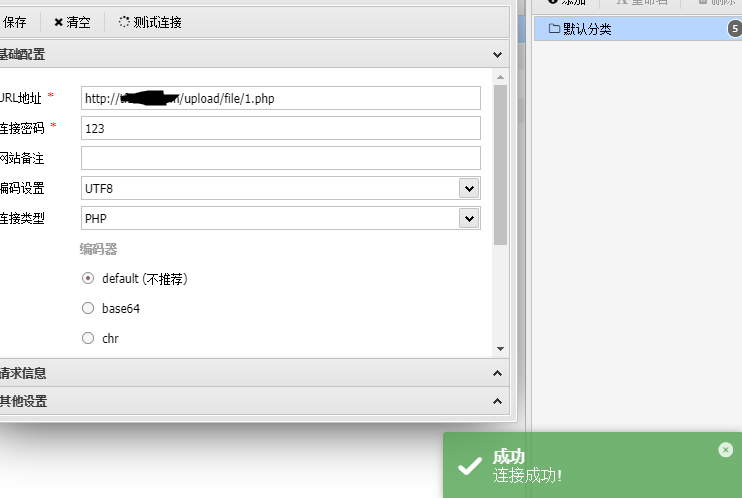Screen dimensions: 742x498
Task: Click the arrow button of the UTF8 combo box
Action: tap(469, 188)
